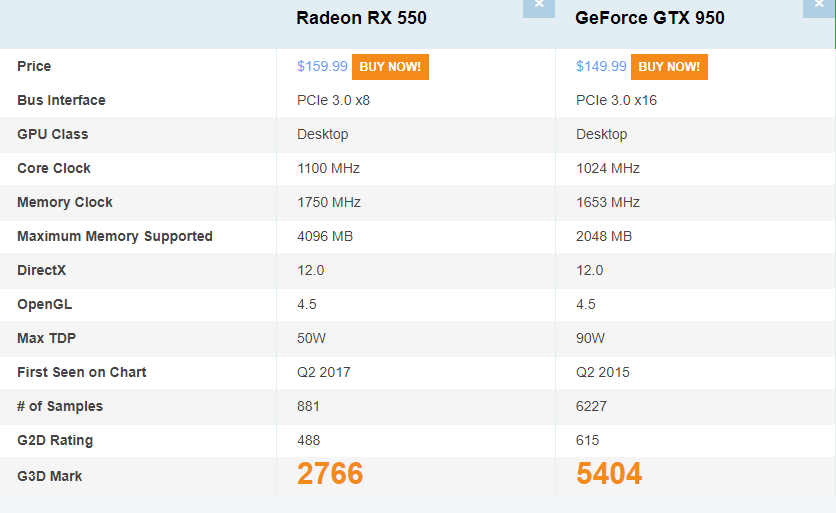Click BUY NOW for GeForce GTX 950

point(669,67)
